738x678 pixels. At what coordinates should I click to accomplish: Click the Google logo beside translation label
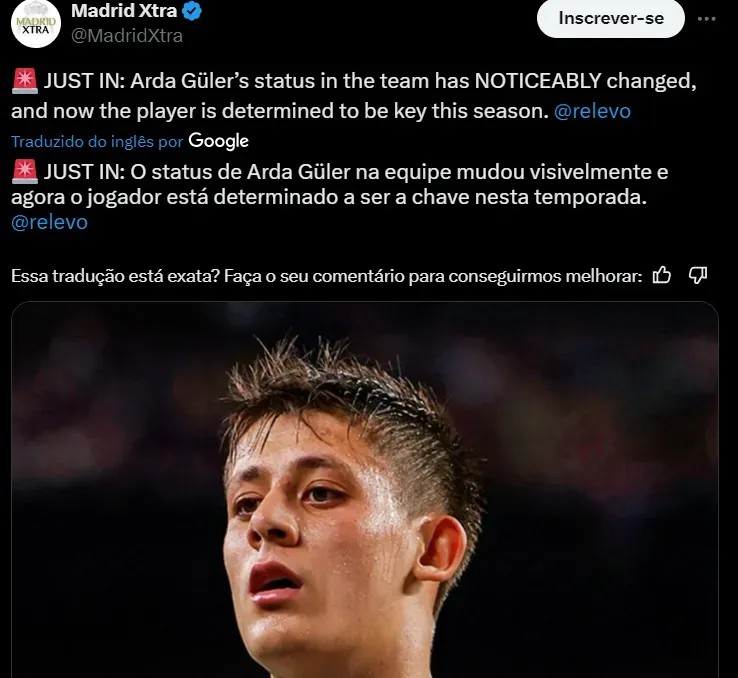coord(218,141)
